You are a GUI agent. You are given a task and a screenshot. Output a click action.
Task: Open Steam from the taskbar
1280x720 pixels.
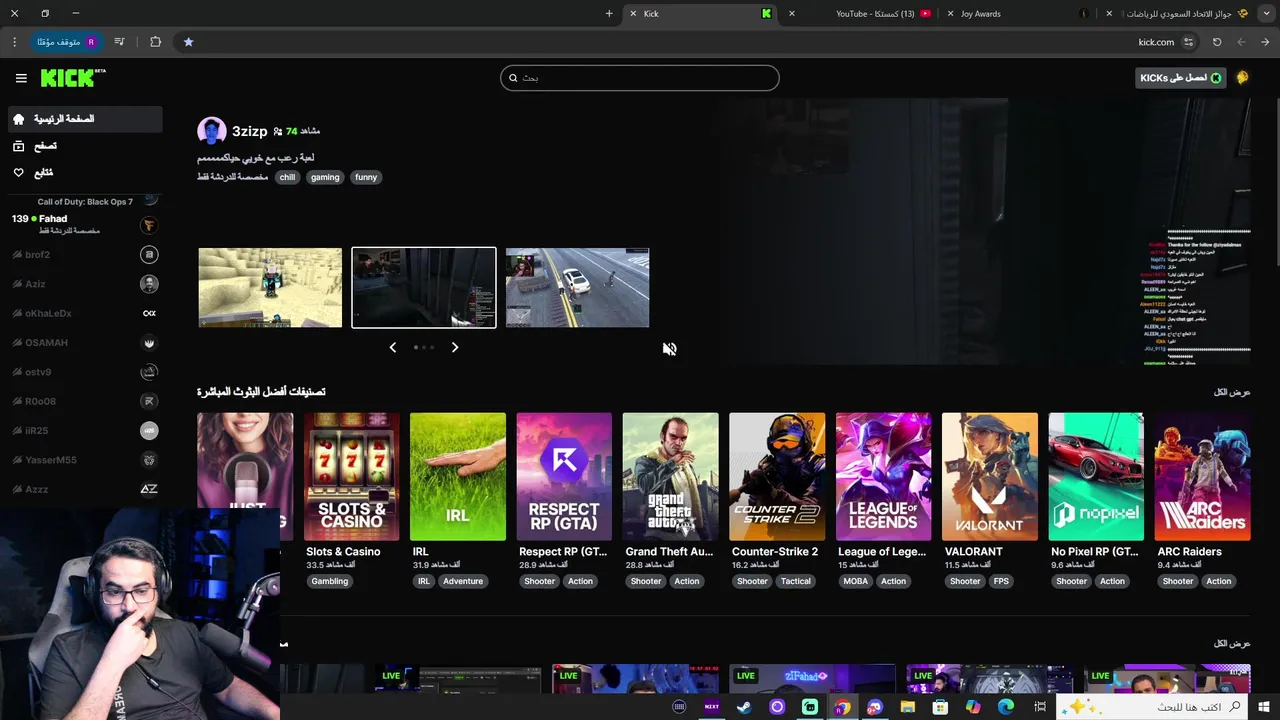[744, 707]
